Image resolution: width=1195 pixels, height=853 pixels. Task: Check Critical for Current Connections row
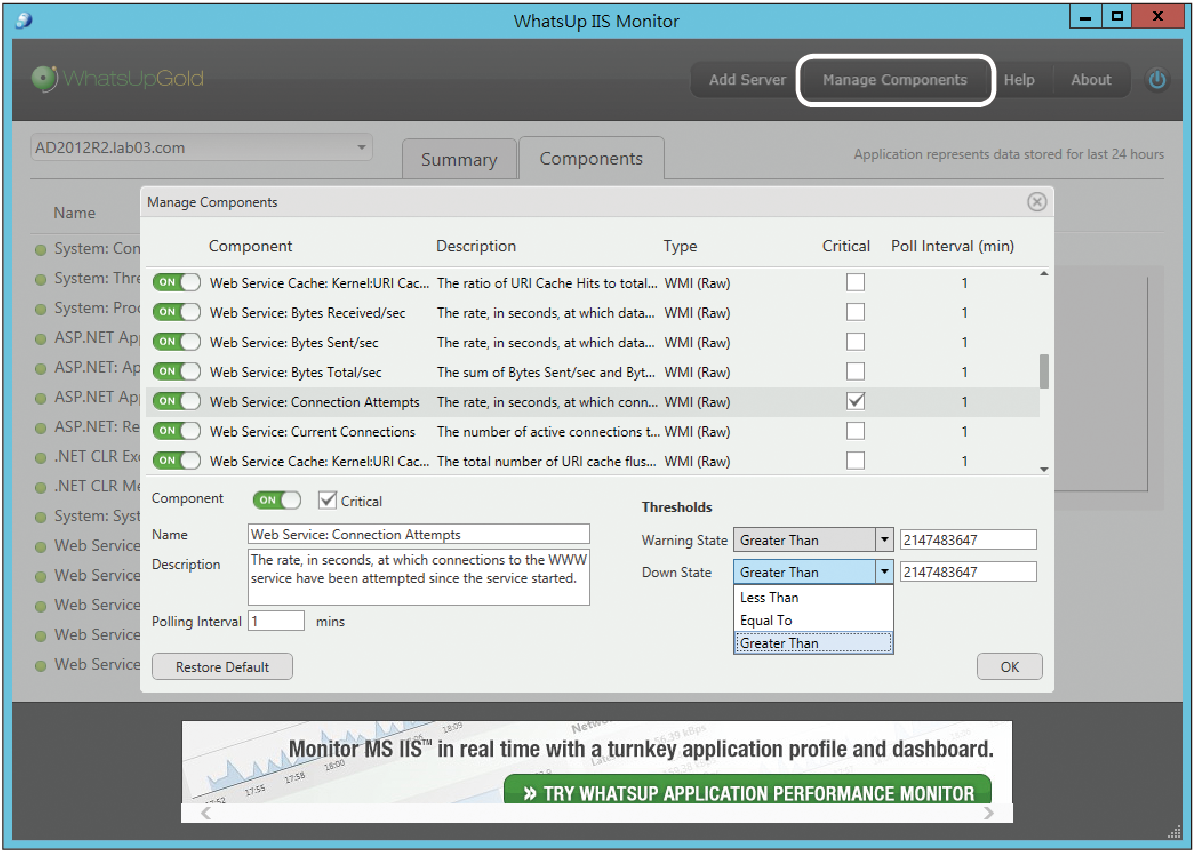(x=856, y=431)
